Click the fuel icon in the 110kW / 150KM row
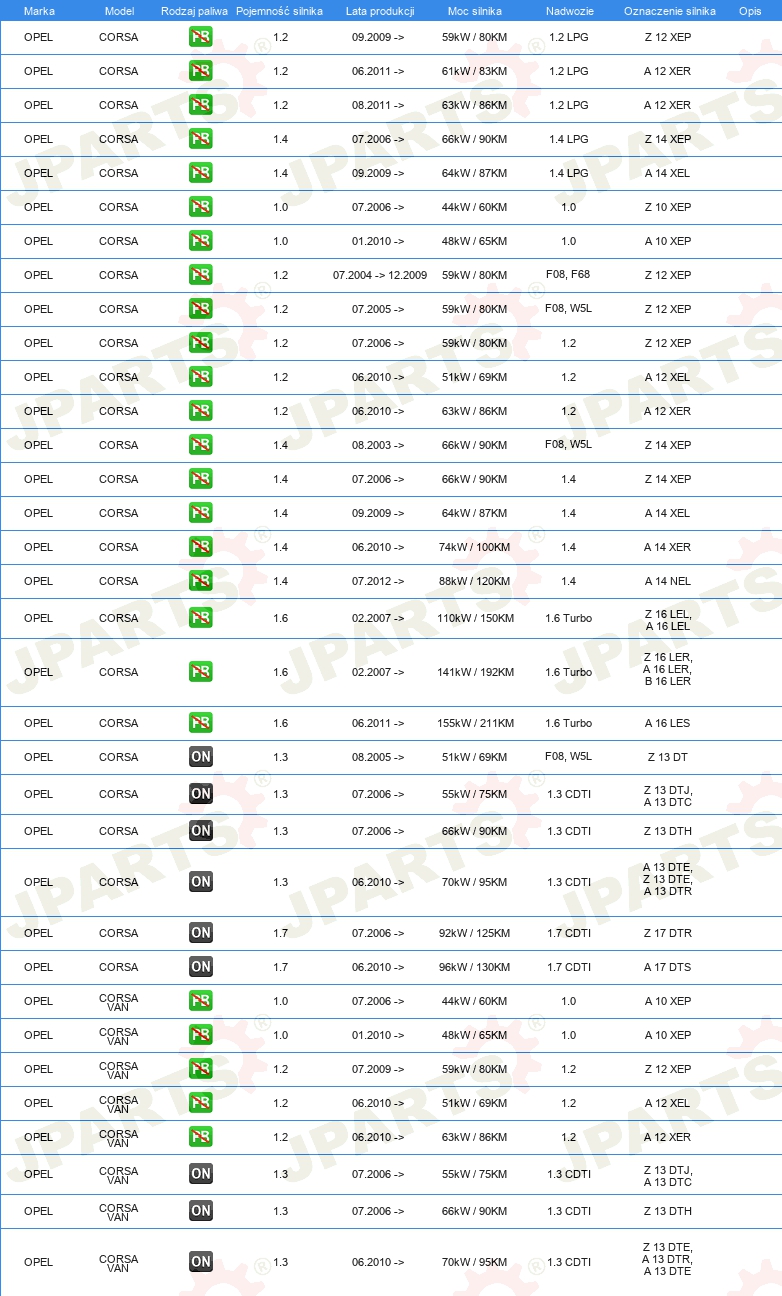This screenshot has width=782, height=1296. pyautogui.click(x=201, y=618)
